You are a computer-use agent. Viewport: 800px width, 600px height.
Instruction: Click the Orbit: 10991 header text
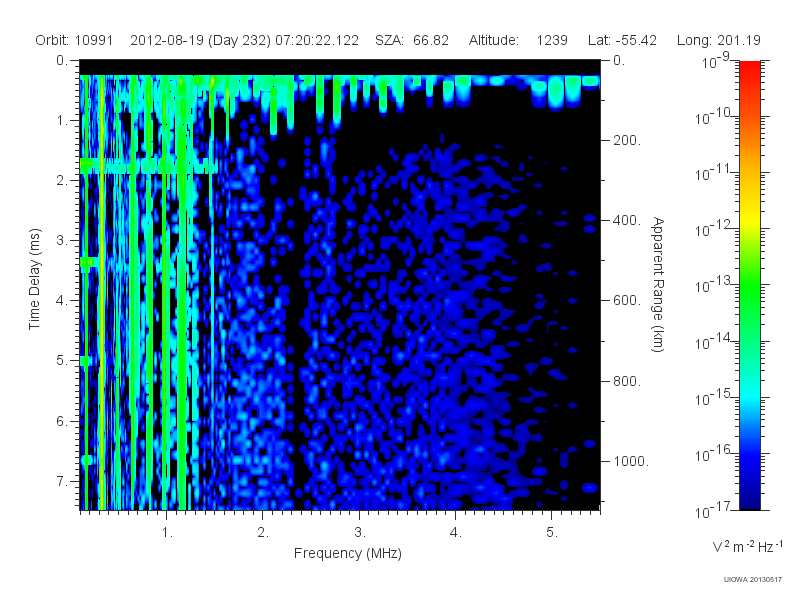[74, 40]
